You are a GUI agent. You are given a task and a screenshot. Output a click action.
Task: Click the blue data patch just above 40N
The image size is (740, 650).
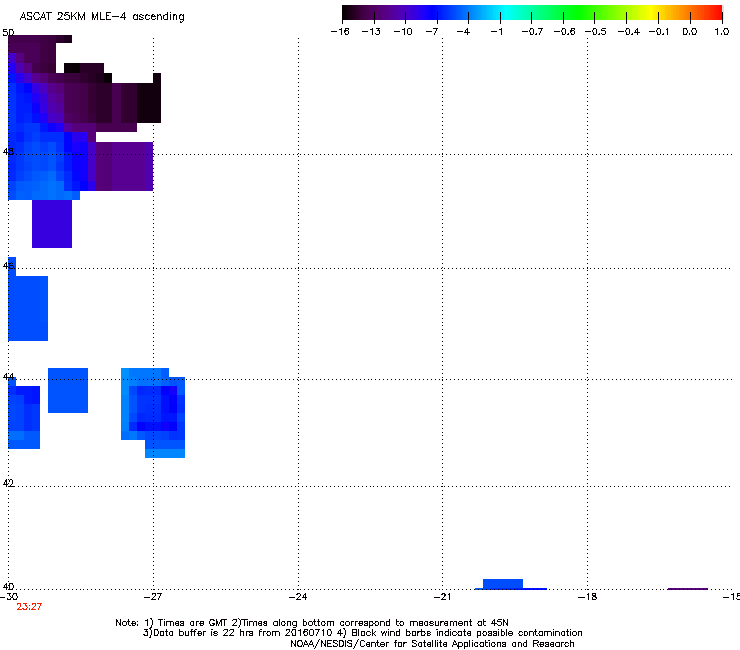click(x=503, y=584)
